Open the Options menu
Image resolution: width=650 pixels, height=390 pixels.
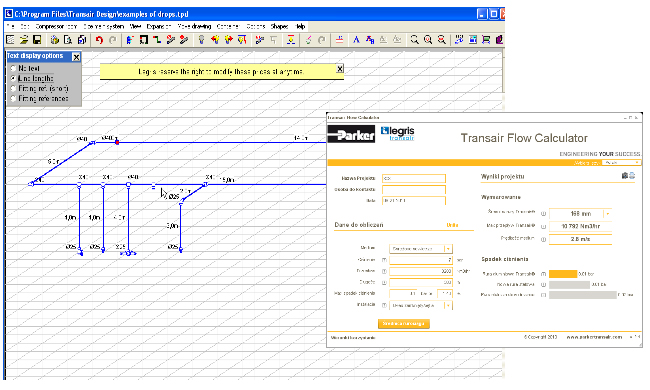tap(255, 26)
